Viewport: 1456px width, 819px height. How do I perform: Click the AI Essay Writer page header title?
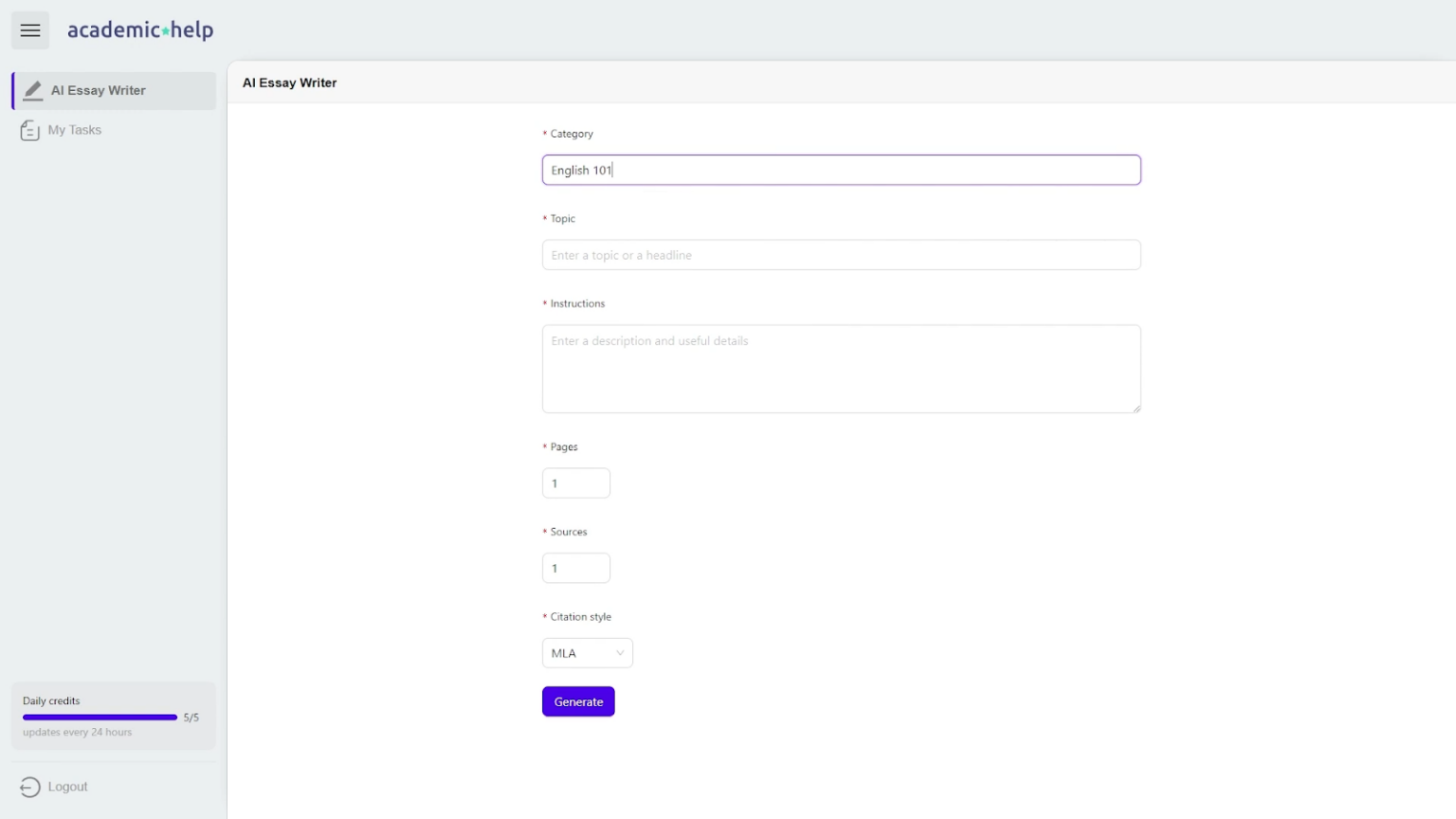[x=290, y=83]
